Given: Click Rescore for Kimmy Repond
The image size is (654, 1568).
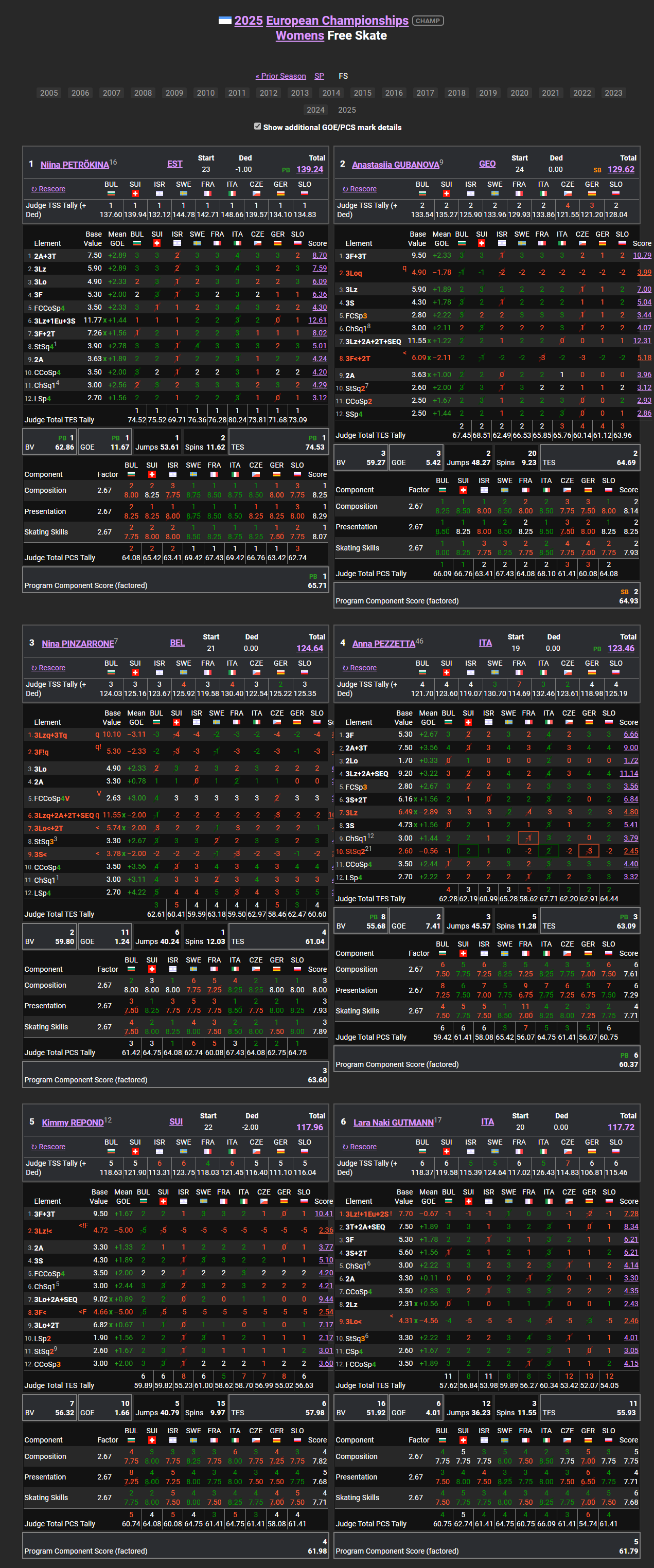Looking at the screenshot, I should click(48, 1147).
